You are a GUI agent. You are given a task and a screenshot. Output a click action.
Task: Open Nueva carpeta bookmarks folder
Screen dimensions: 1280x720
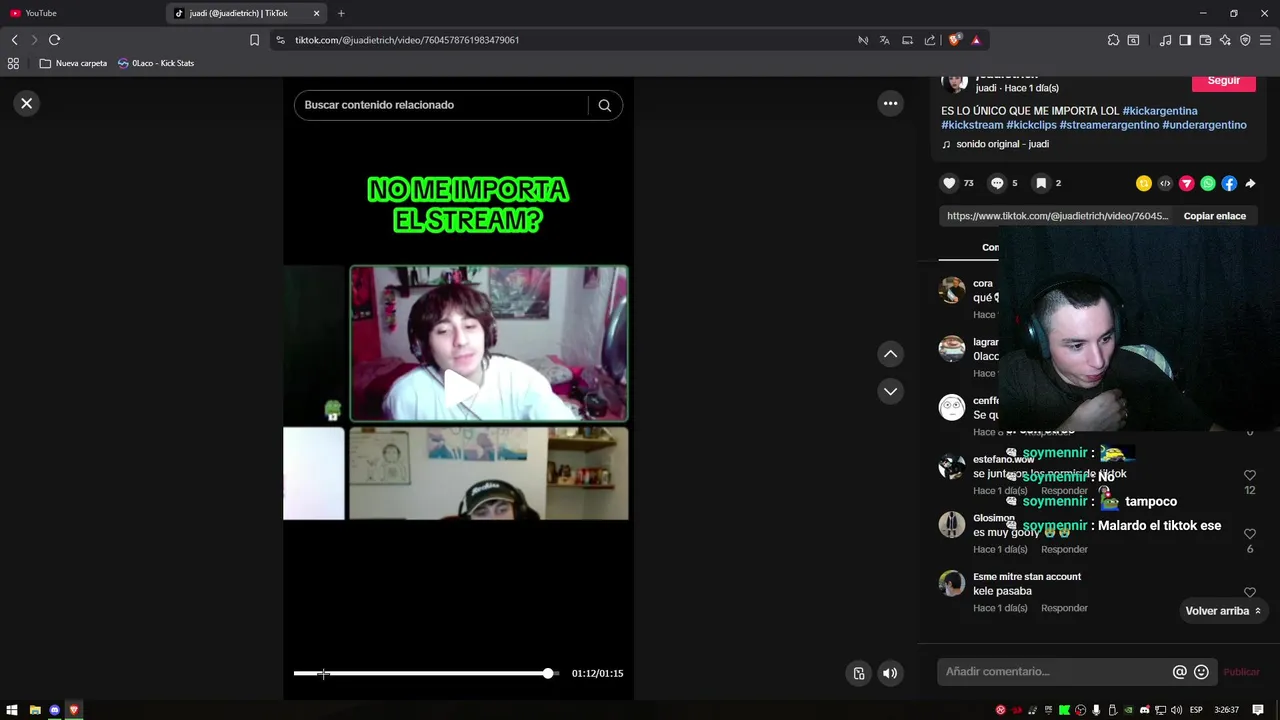click(x=73, y=63)
